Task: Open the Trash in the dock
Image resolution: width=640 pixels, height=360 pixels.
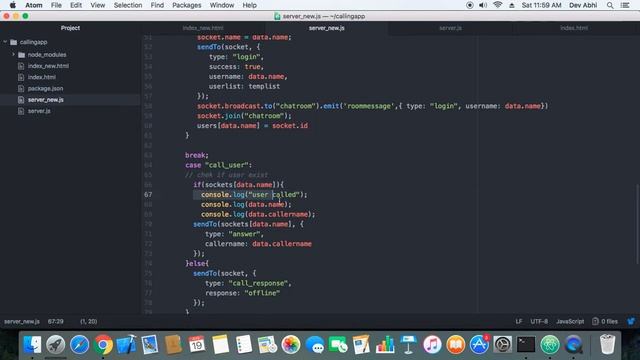Action: 607,345
